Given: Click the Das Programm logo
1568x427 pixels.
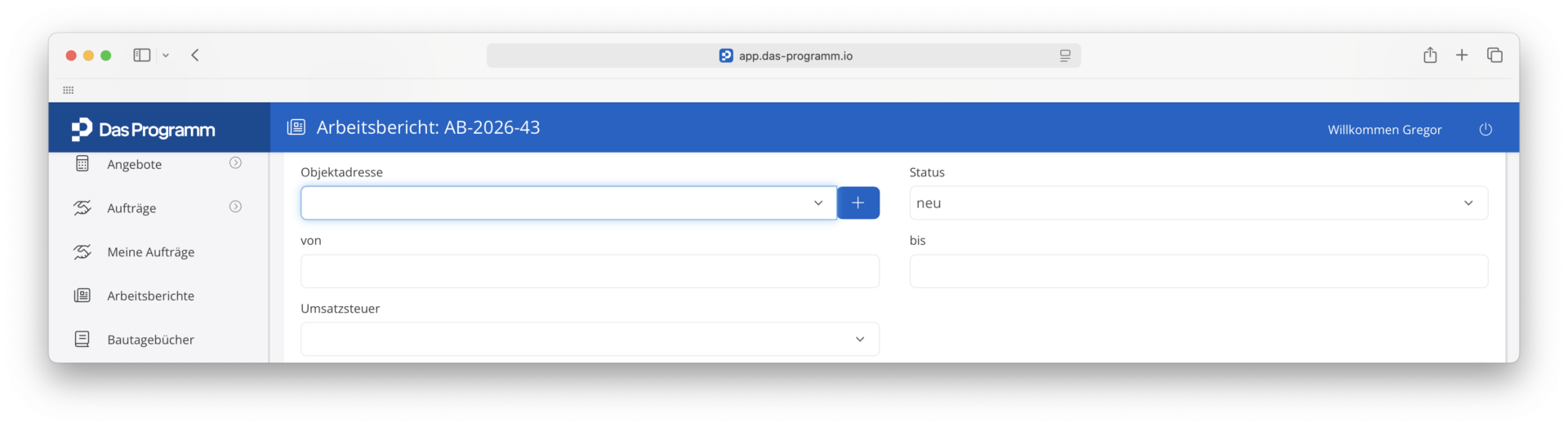Looking at the screenshot, I should 143,129.
